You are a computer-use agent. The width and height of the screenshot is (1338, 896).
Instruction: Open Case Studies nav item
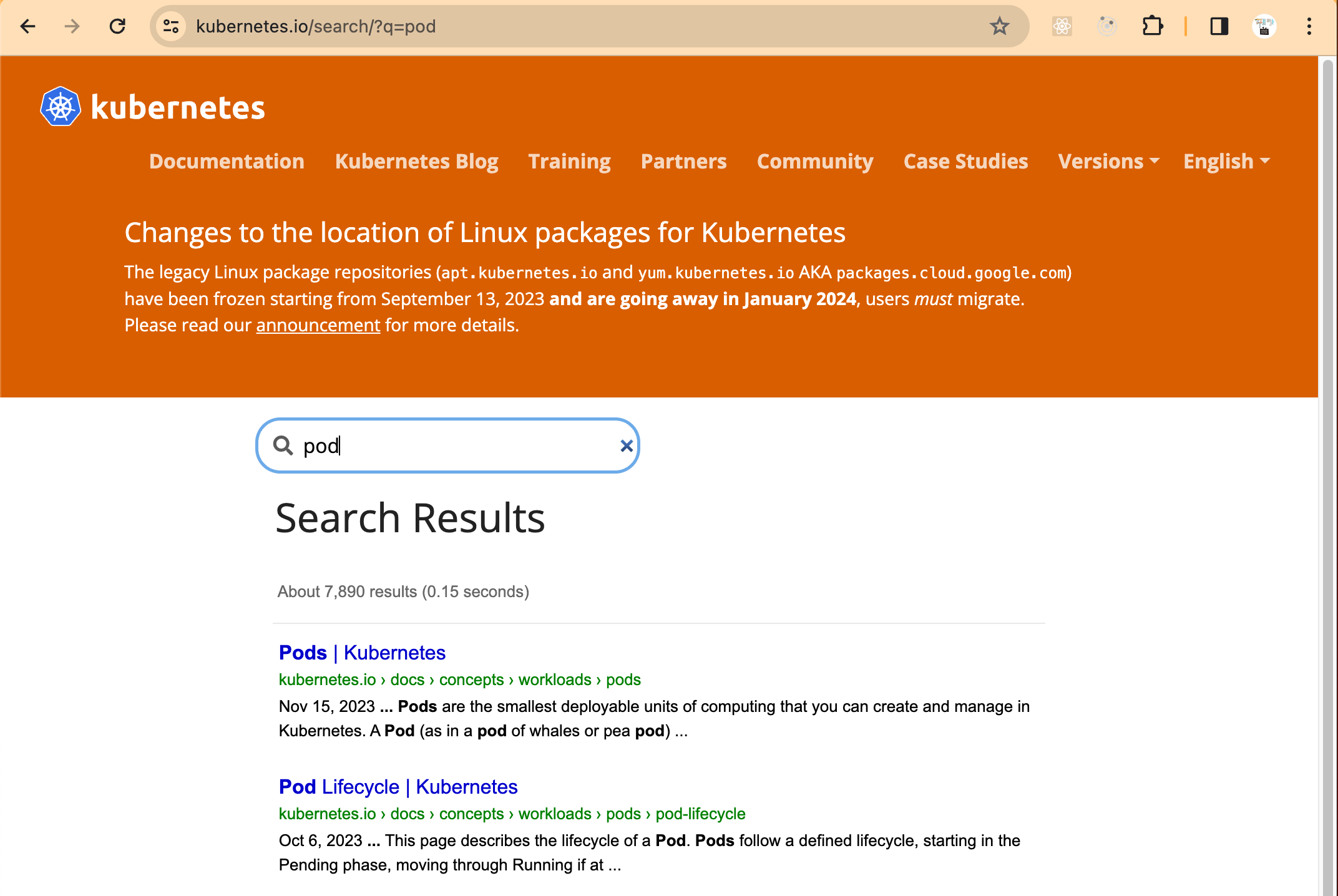(x=965, y=162)
